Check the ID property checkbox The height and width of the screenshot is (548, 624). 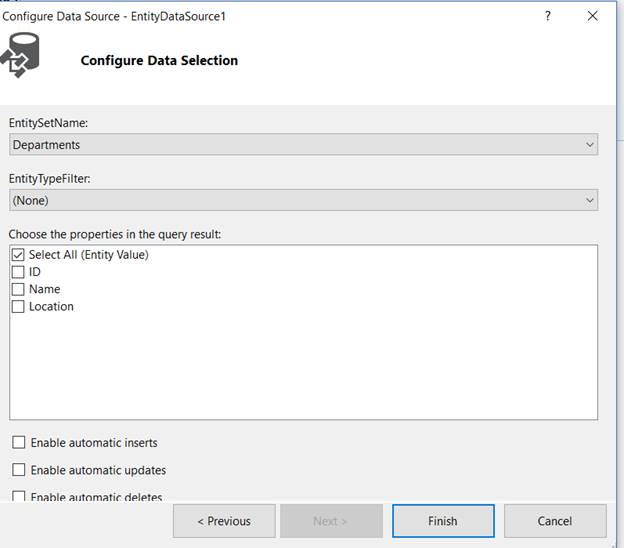click(x=18, y=272)
